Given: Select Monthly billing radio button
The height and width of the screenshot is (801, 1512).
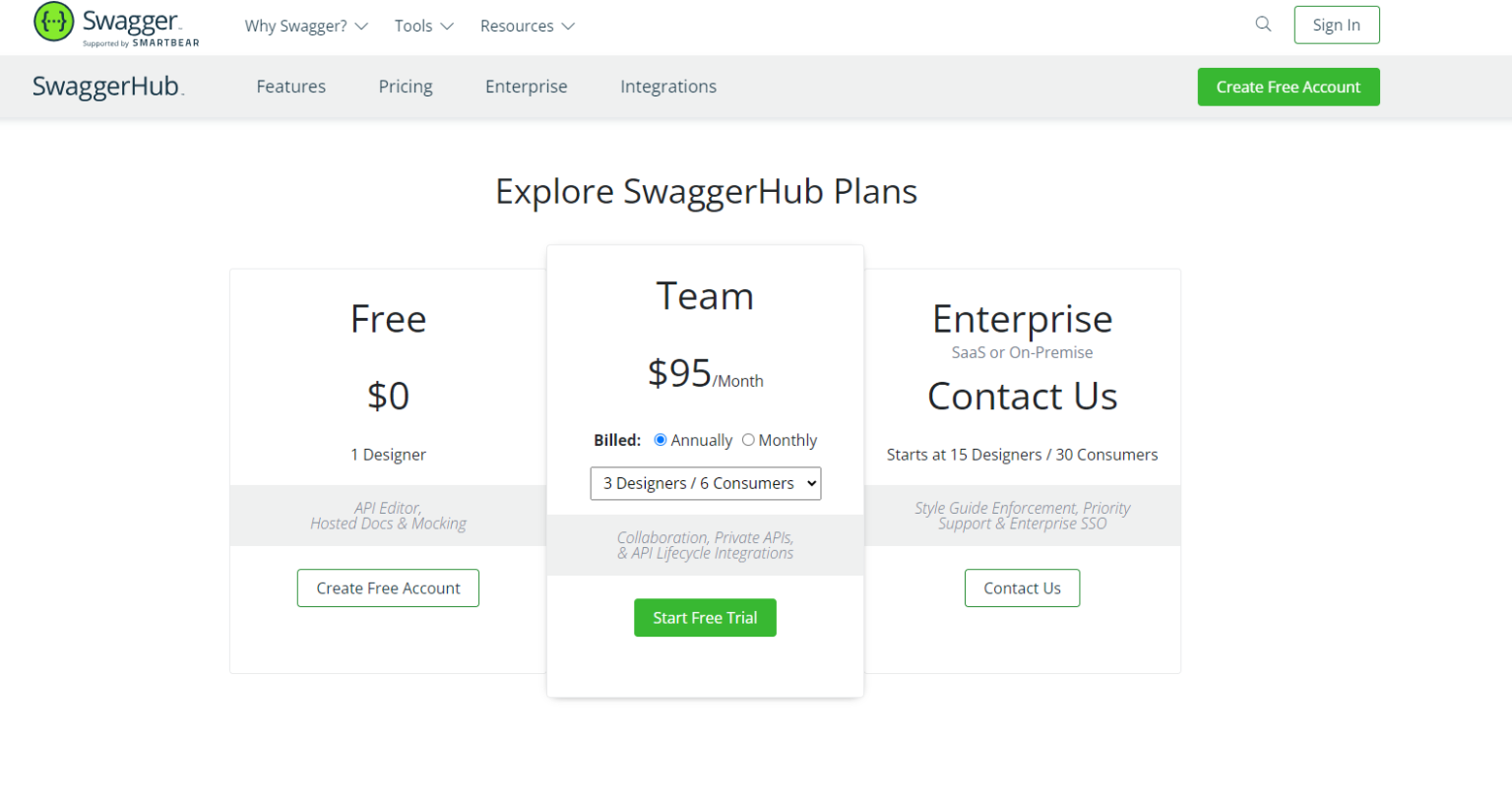Looking at the screenshot, I should pos(748,440).
